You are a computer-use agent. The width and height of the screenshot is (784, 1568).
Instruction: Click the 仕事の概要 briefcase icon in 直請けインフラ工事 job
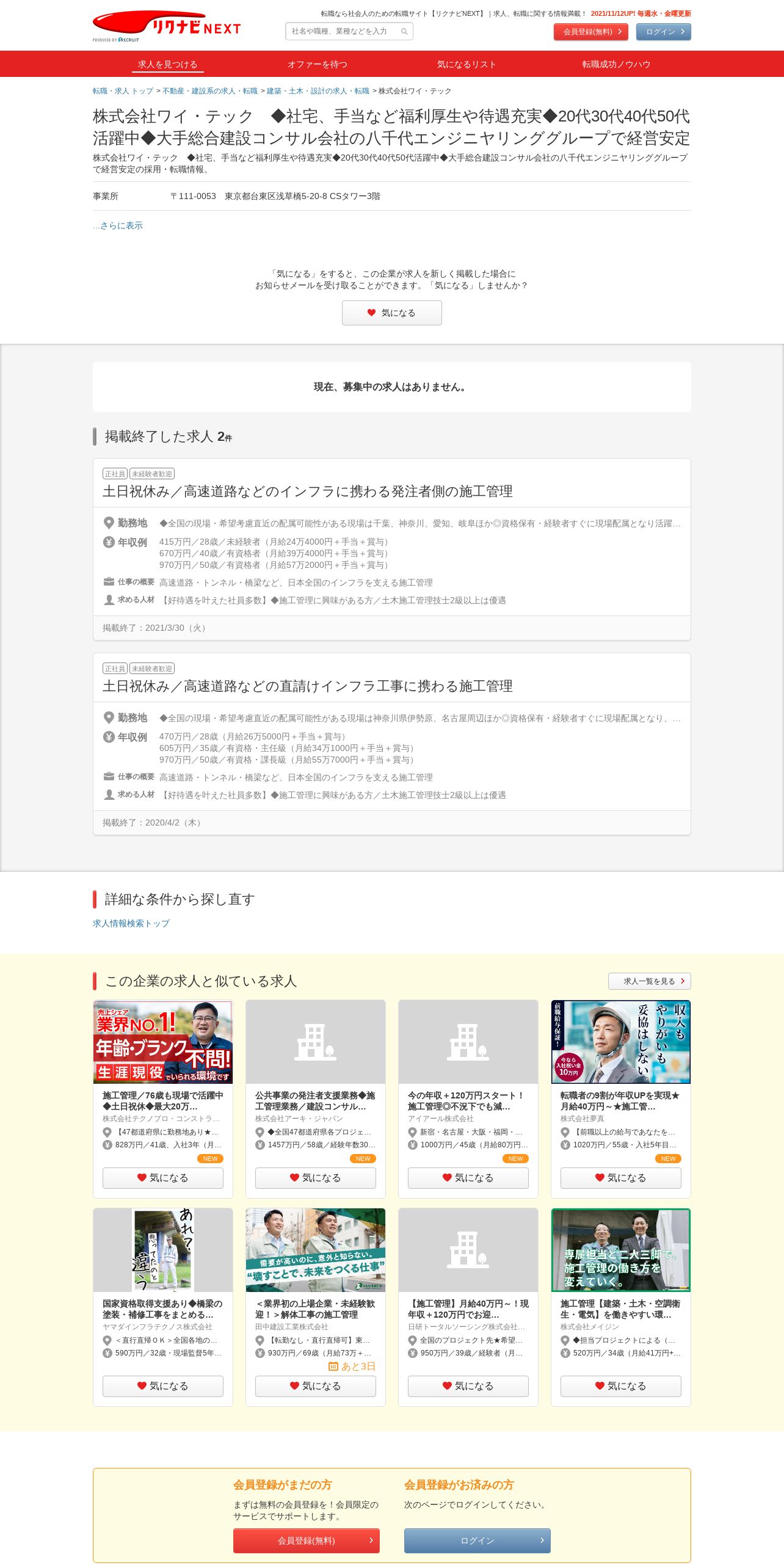click(x=109, y=777)
